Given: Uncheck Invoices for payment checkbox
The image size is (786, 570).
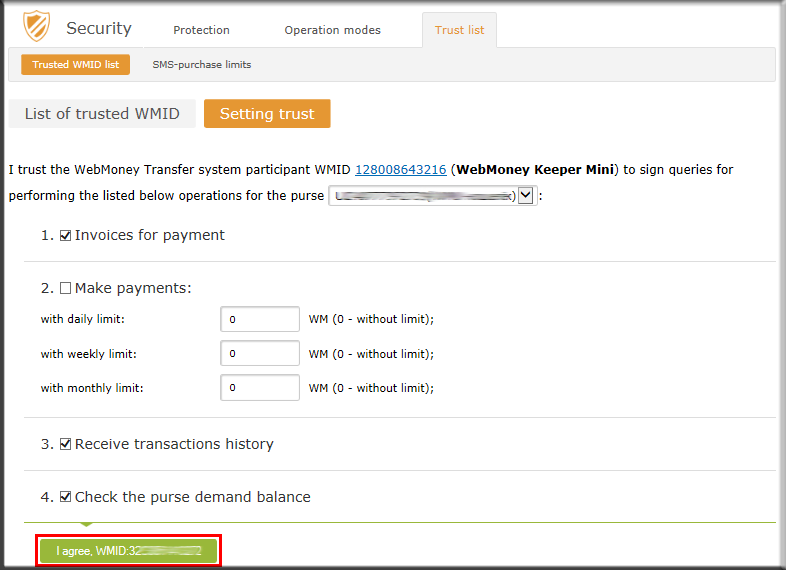Looking at the screenshot, I should (x=65, y=235).
